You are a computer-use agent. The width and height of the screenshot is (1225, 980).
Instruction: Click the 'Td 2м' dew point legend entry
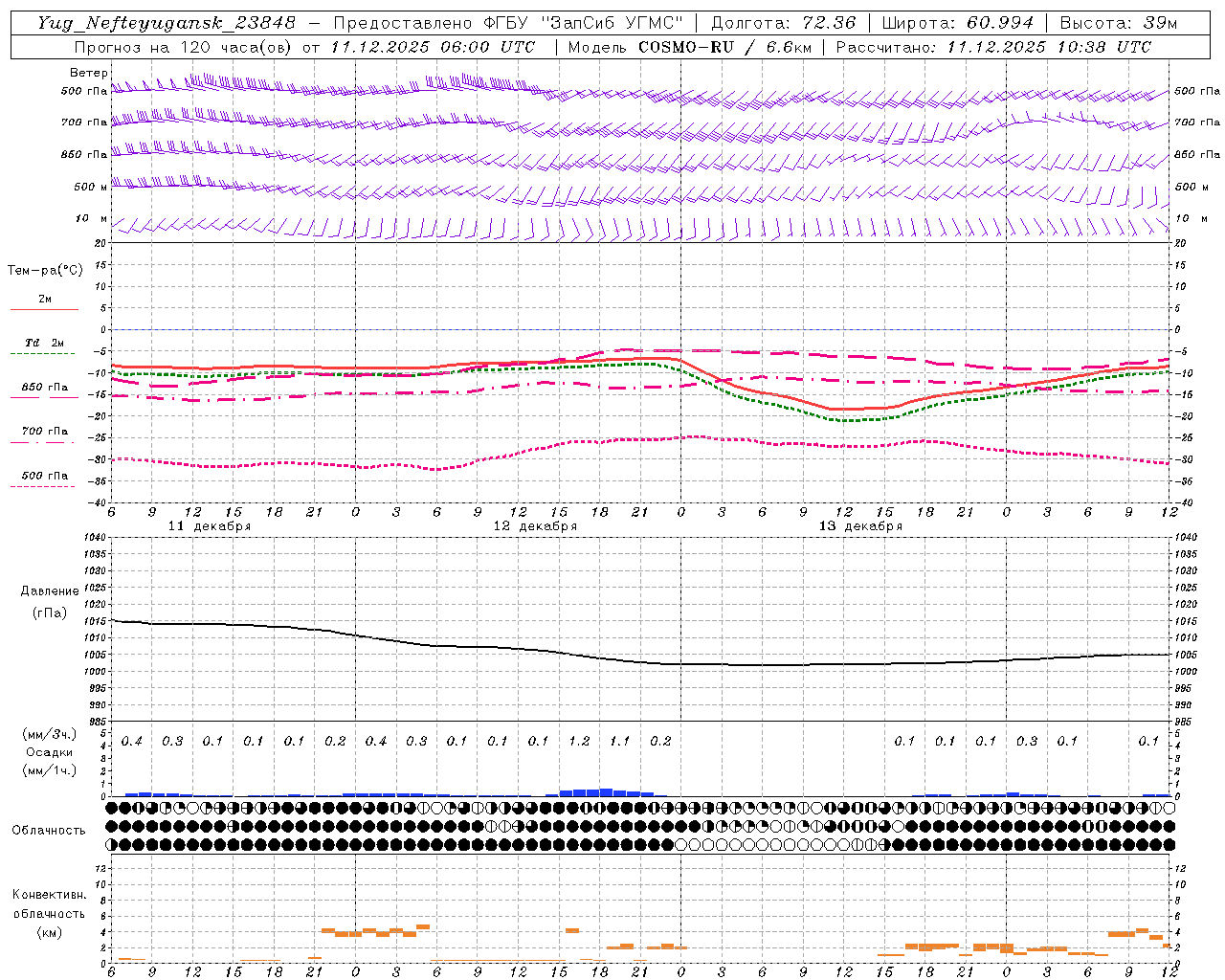pyautogui.click(x=45, y=343)
